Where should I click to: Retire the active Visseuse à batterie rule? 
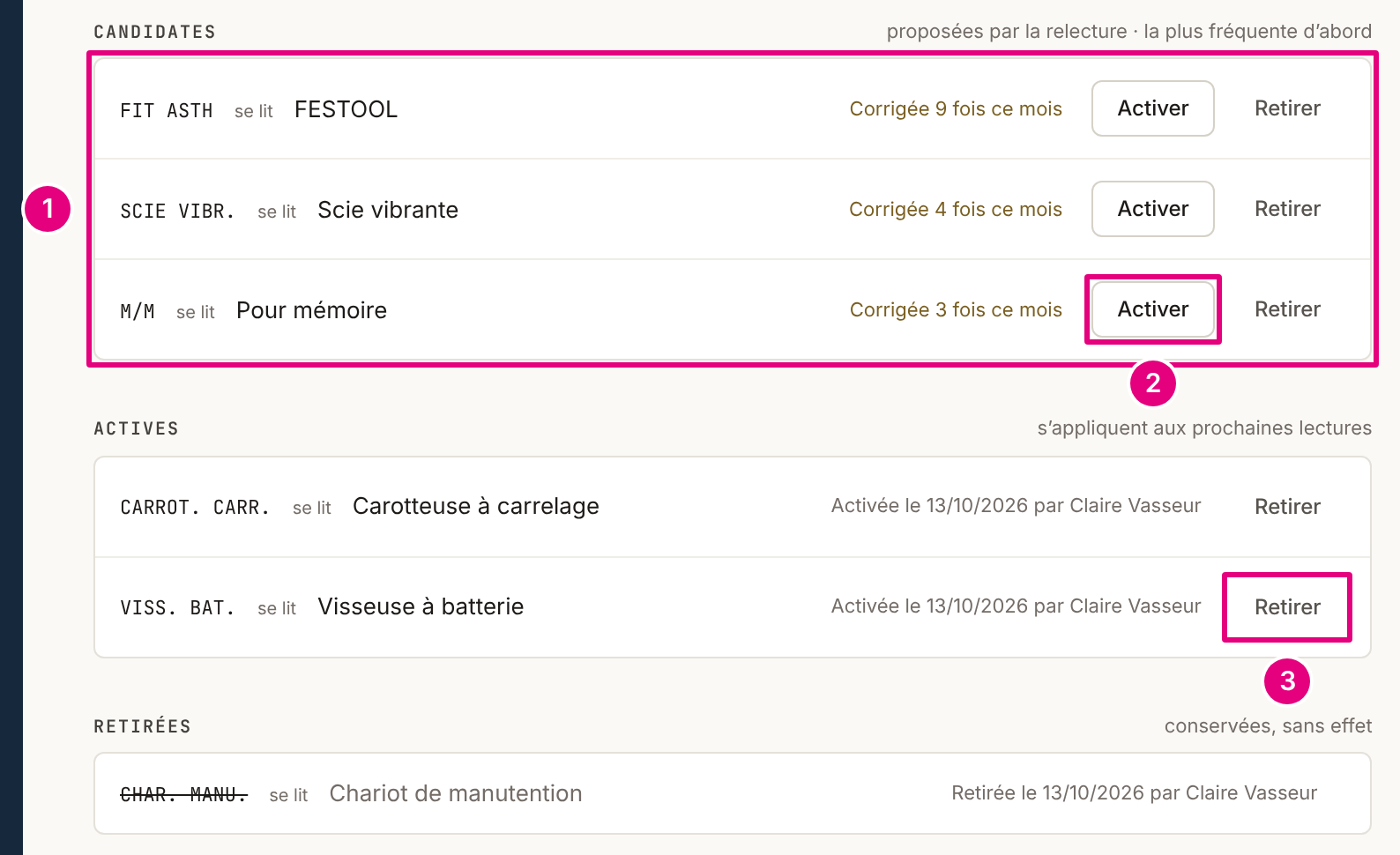point(1287,607)
